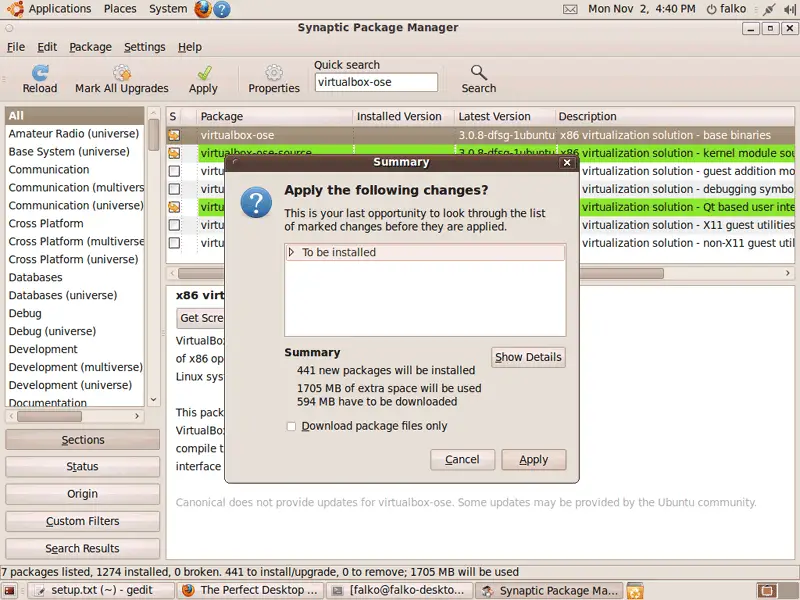Image resolution: width=800 pixels, height=600 pixels.
Task: Click the network connection icon in the top panel
Action: (769, 9)
